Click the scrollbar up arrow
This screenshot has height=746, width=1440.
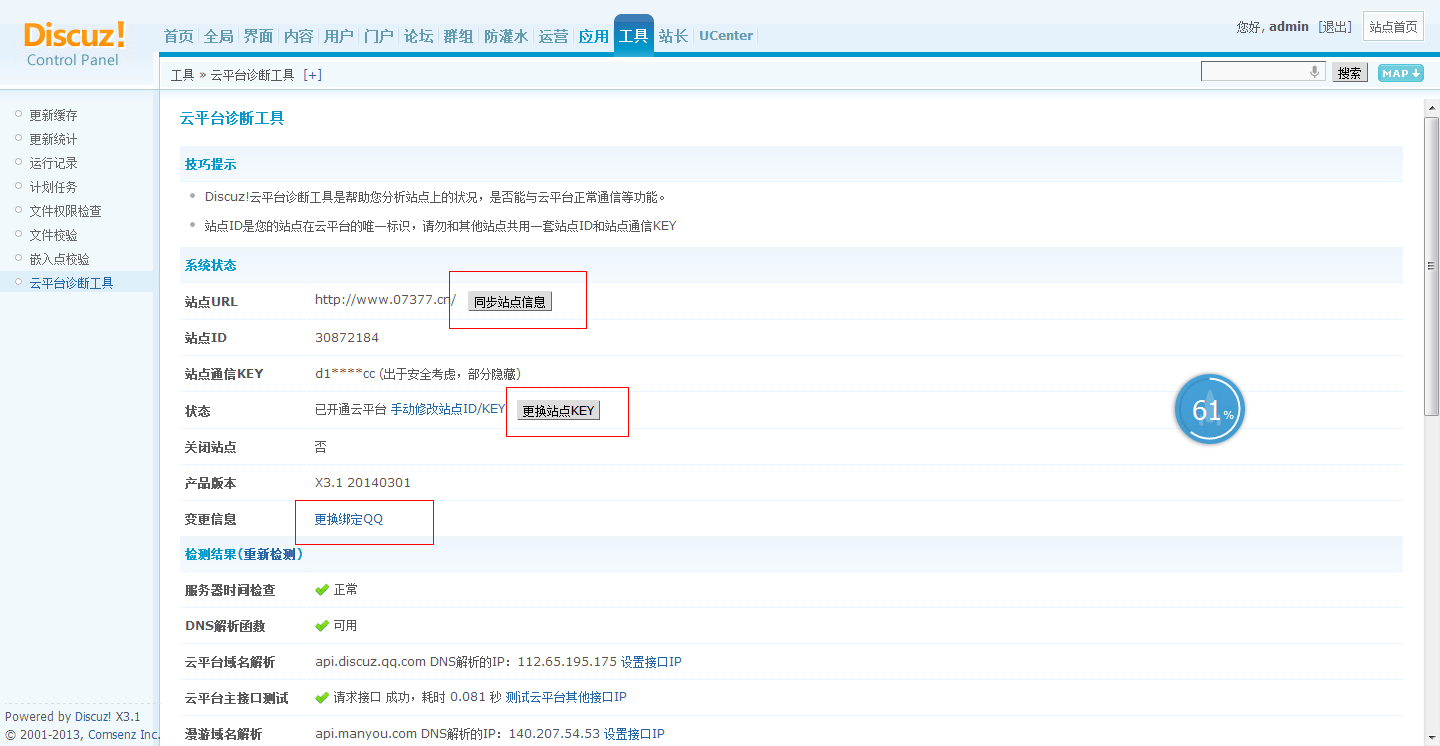point(1432,107)
